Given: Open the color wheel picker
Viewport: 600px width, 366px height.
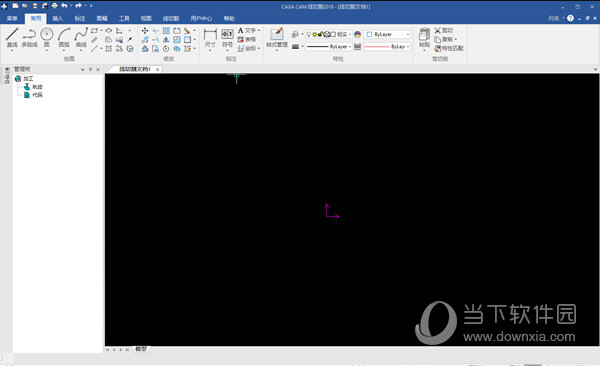Looking at the screenshot, I should click(x=357, y=34).
